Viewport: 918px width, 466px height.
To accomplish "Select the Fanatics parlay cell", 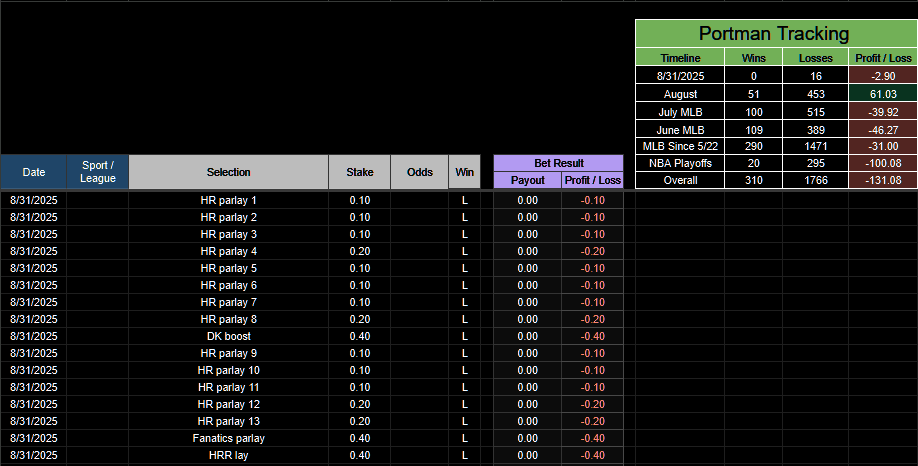I will [228, 438].
